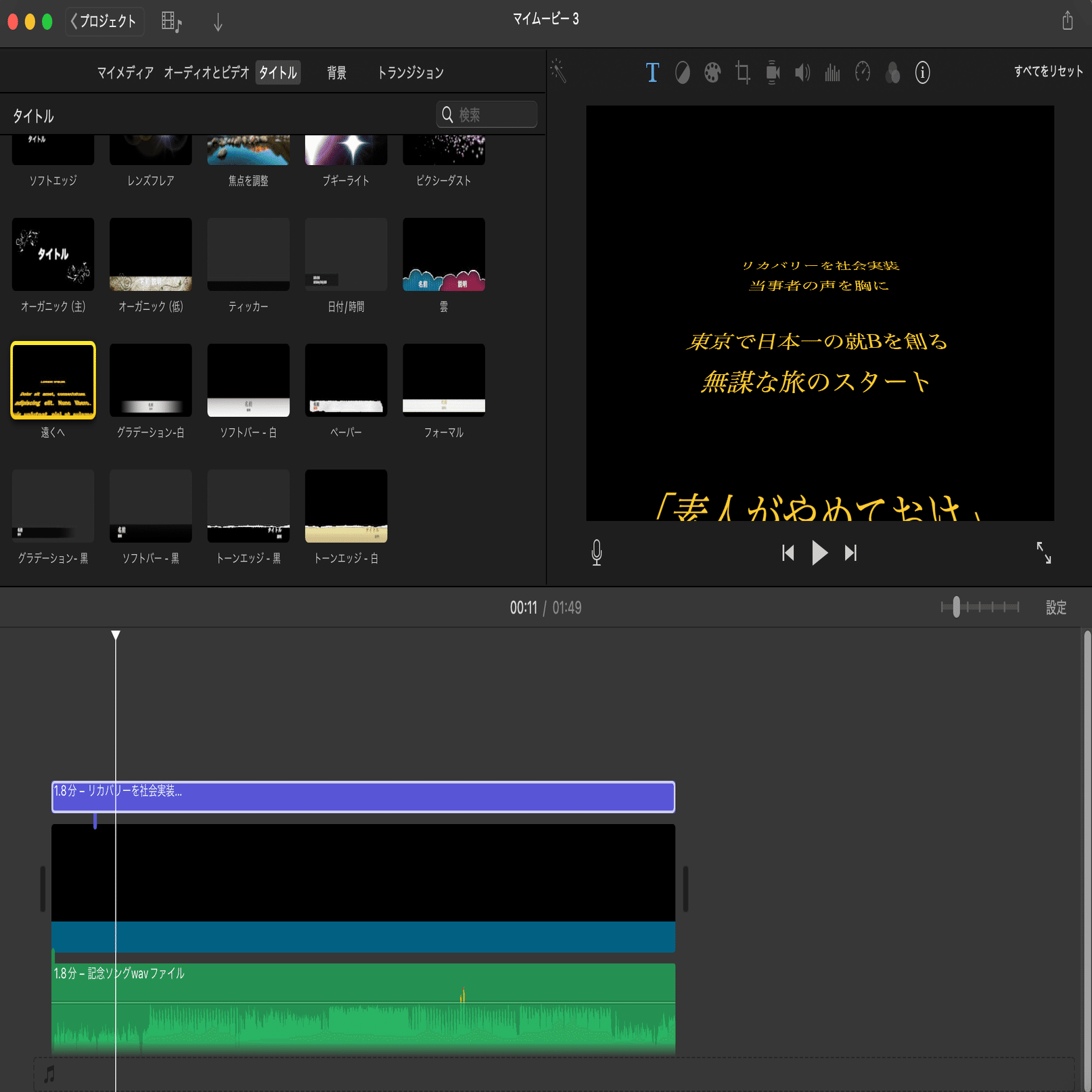
Task: Select the 記念ソングwav audio clip
Action: pyautogui.click(x=363, y=1008)
